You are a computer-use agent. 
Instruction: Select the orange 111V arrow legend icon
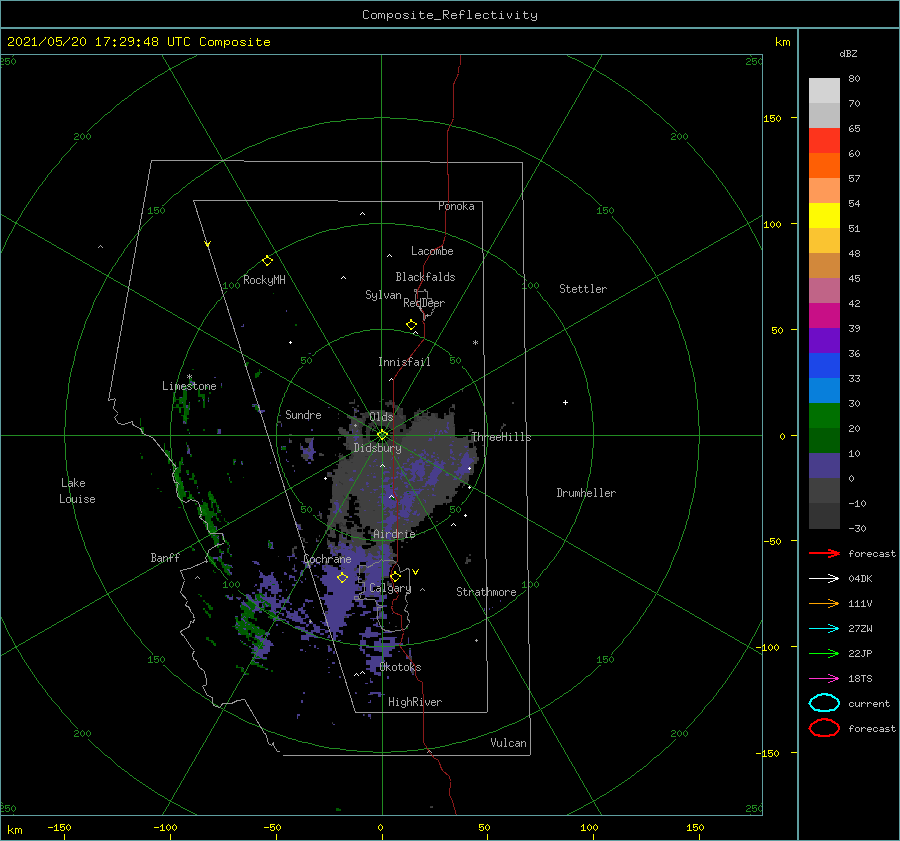coord(824,603)
